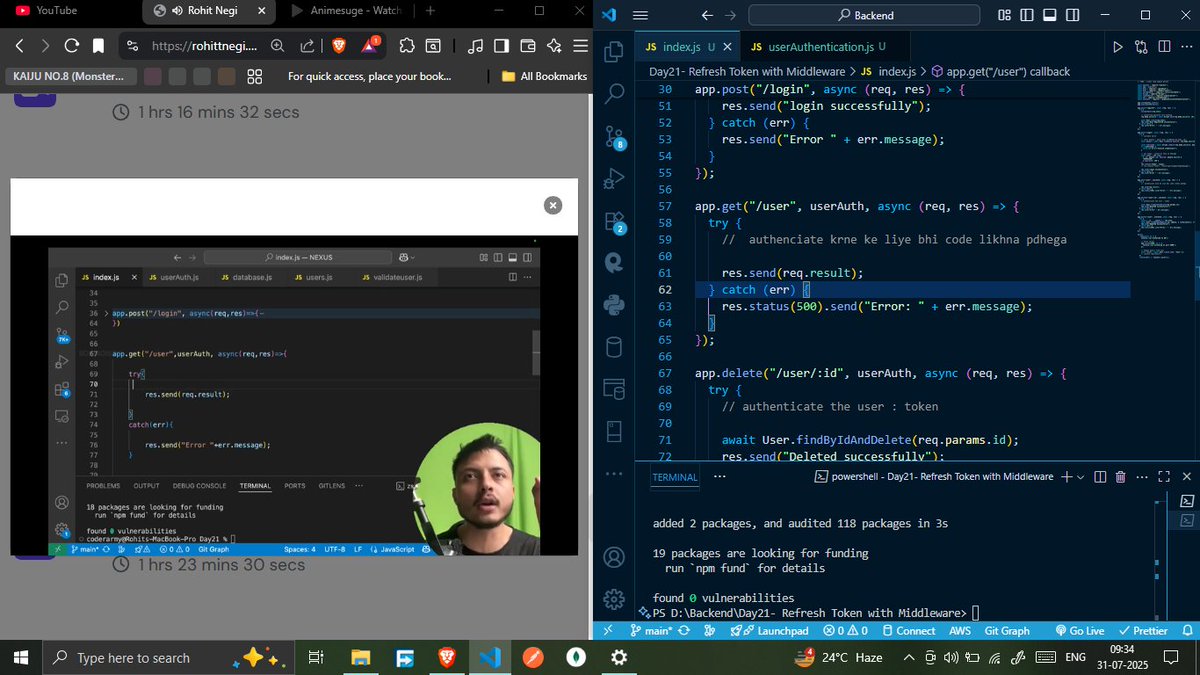The image size is (1200, 675).
Task: Click Prettier in VS Code status bar
Action: click(1143, 631)
